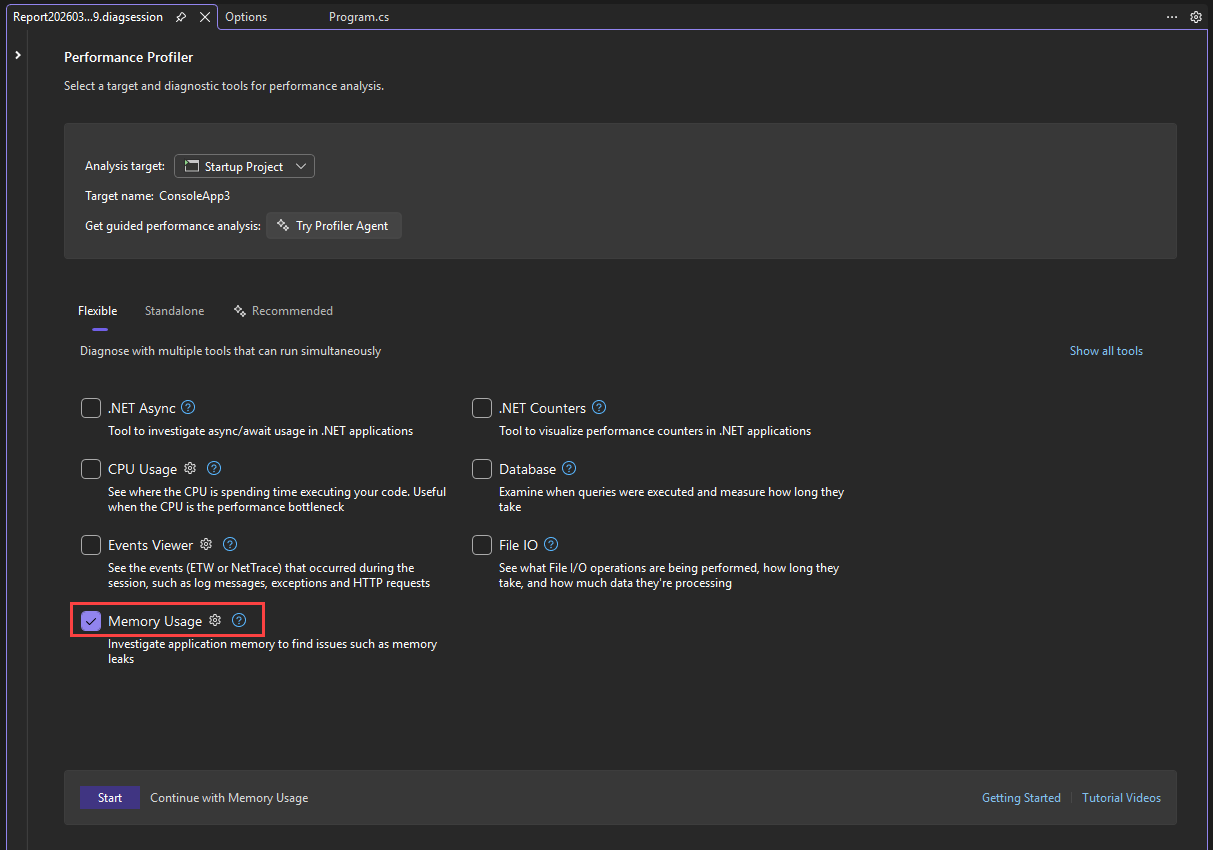Open settings gear next to Memory Usage
Screen dimensions: 1213x850
pyautogui.click(x=214, y=620)
